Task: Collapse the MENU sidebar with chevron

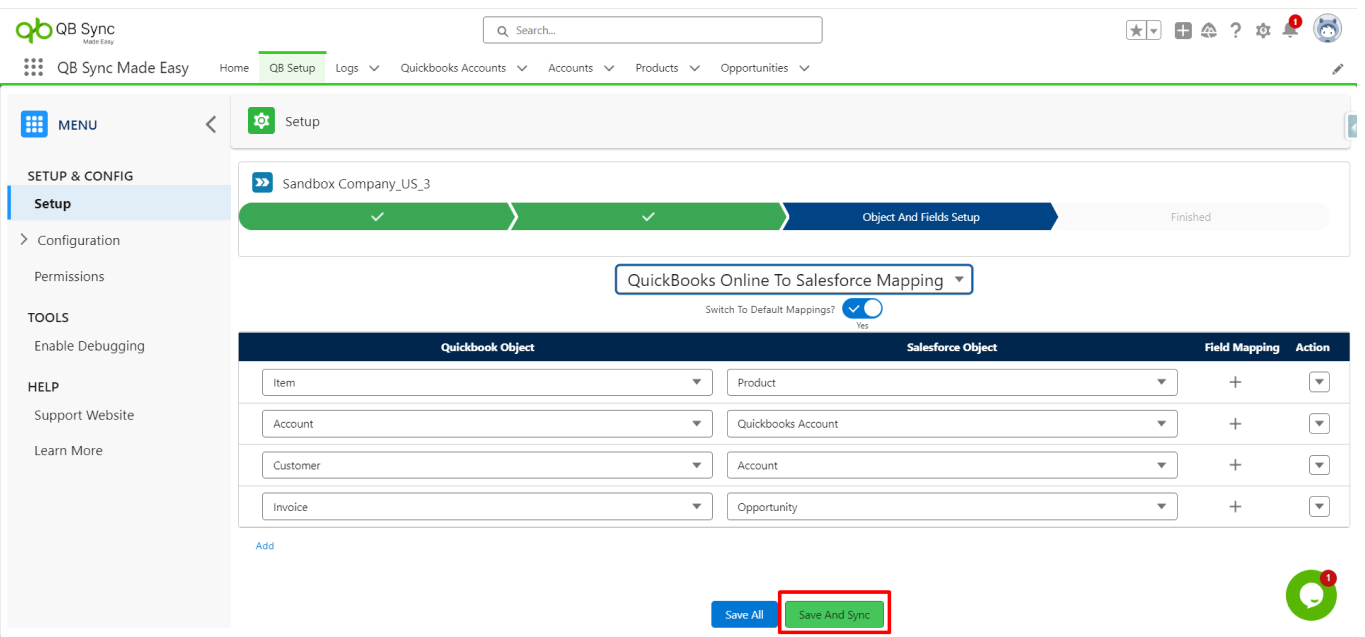Action: pyautogui.click(x=210, y=124)
